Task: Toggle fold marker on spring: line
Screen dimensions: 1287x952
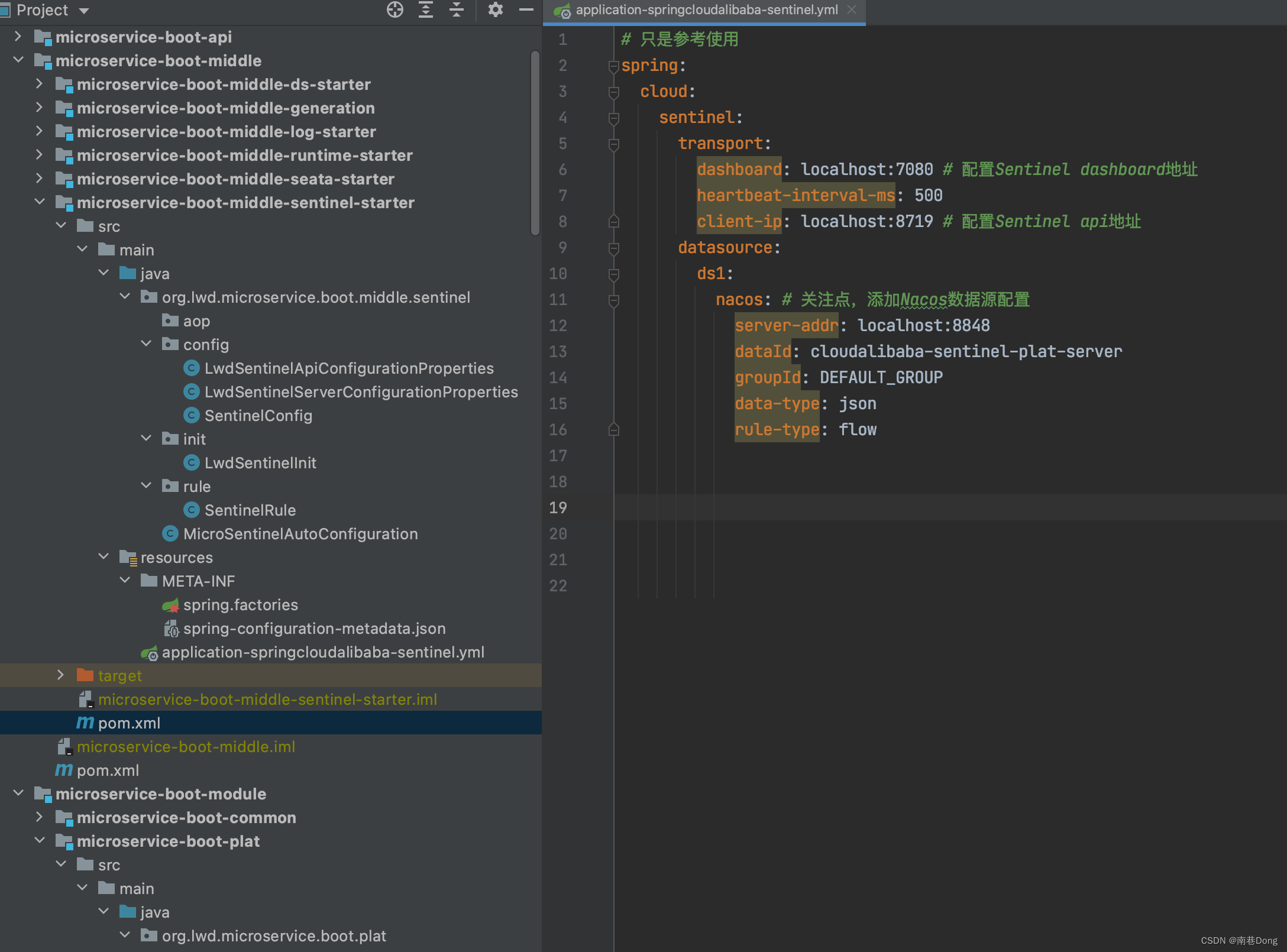Action: coord(613,66)
